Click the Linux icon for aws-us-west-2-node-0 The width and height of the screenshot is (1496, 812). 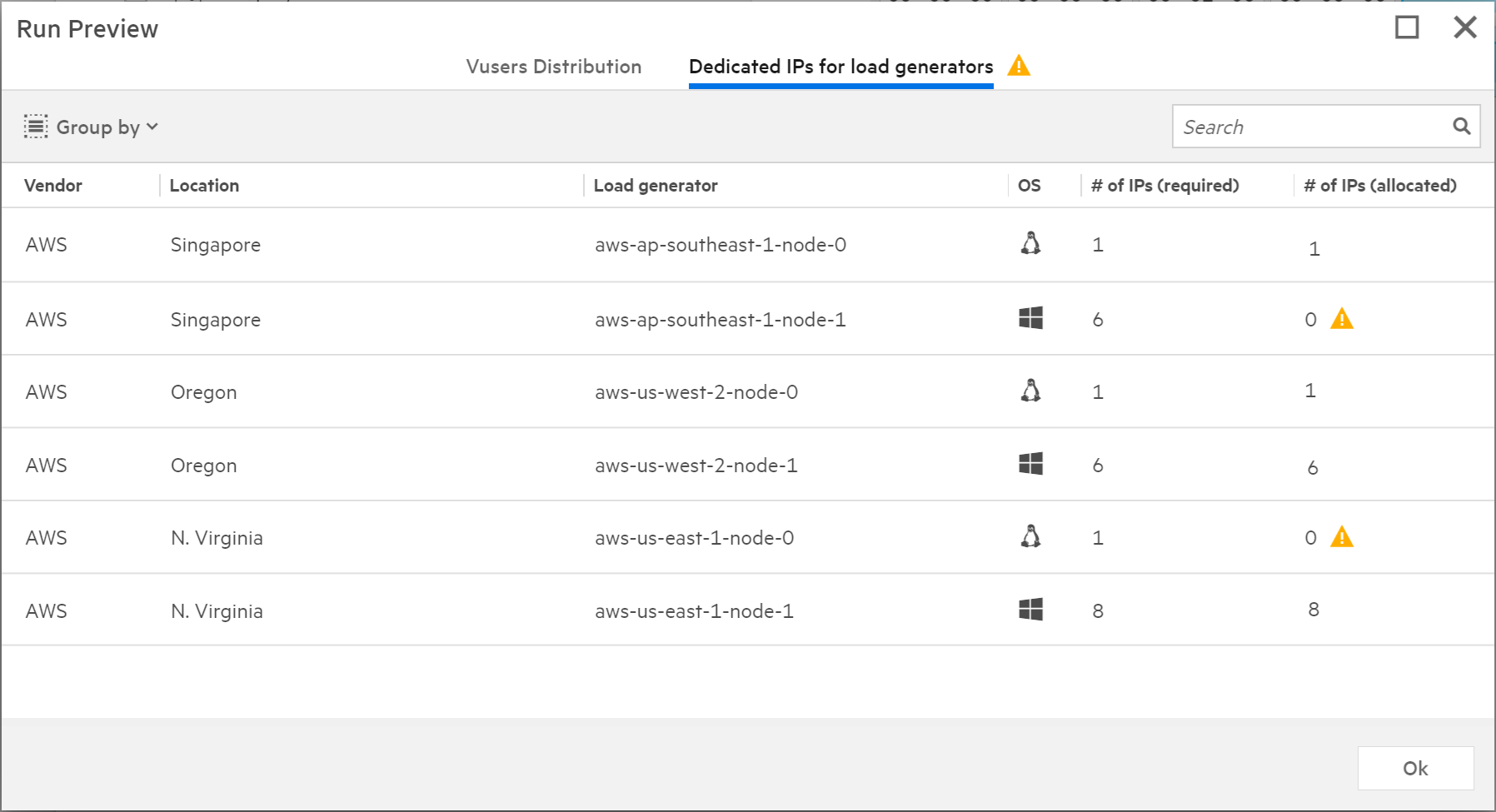coord(1030,391)
